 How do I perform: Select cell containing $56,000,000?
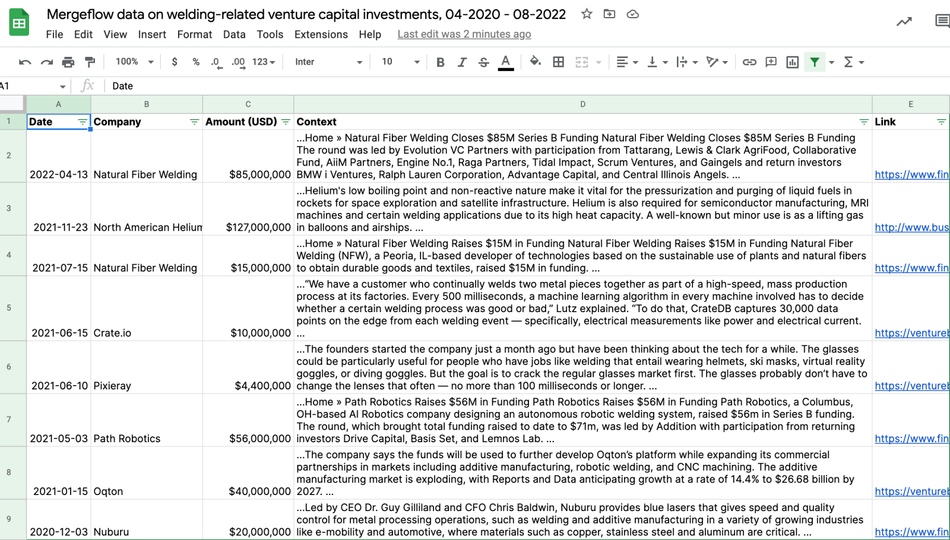click(x=248, y=420)
